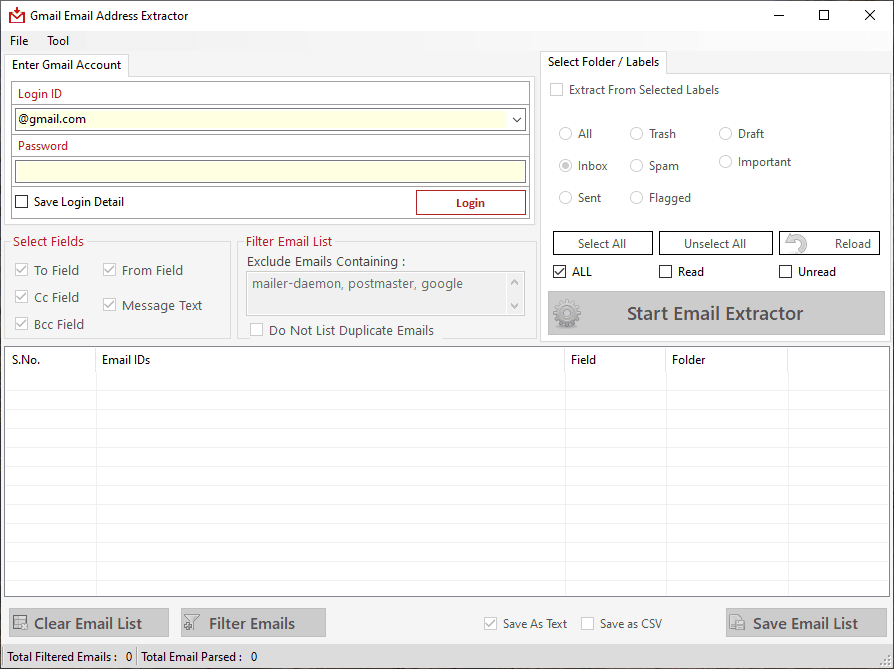
Task: Click the eraser icon on Clear Email List
Action: (x=21, y=622)
